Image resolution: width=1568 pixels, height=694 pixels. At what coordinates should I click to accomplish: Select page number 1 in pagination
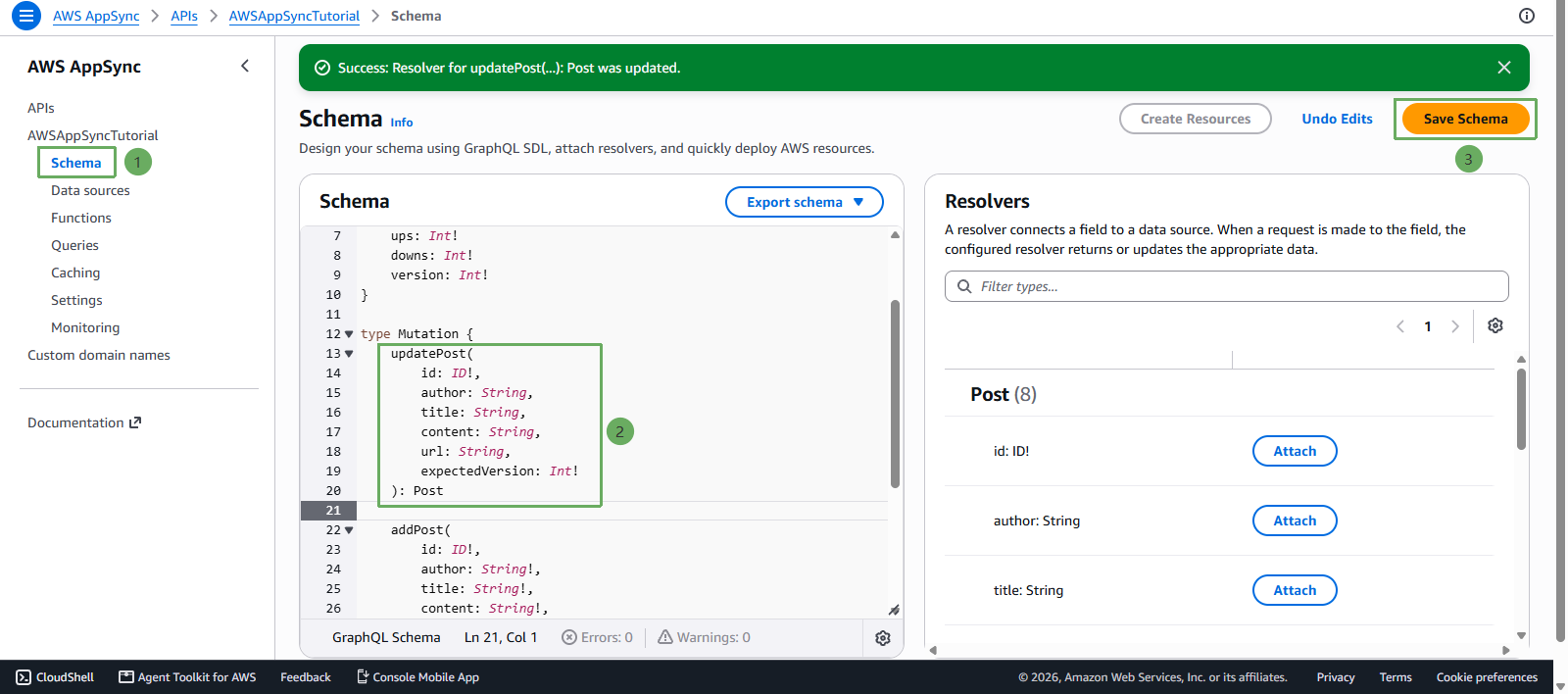(x=1428, y=326)
